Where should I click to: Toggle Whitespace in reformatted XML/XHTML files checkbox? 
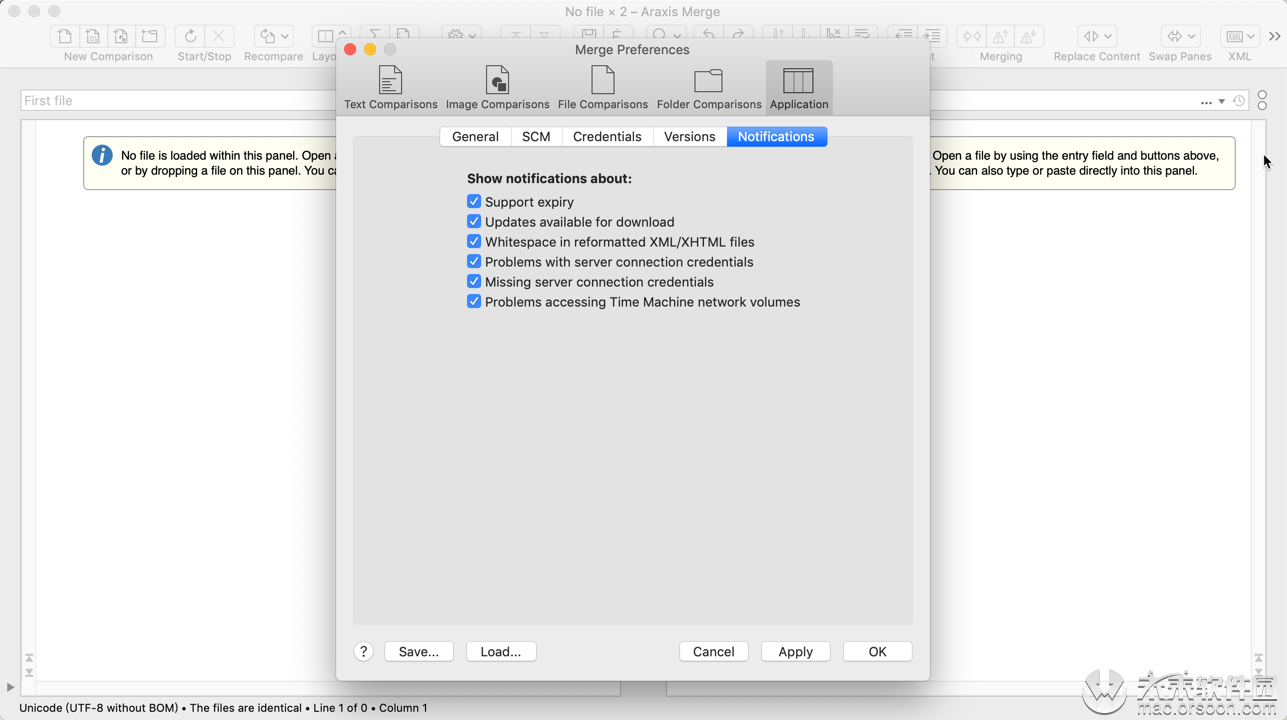[x=474, y=241]
